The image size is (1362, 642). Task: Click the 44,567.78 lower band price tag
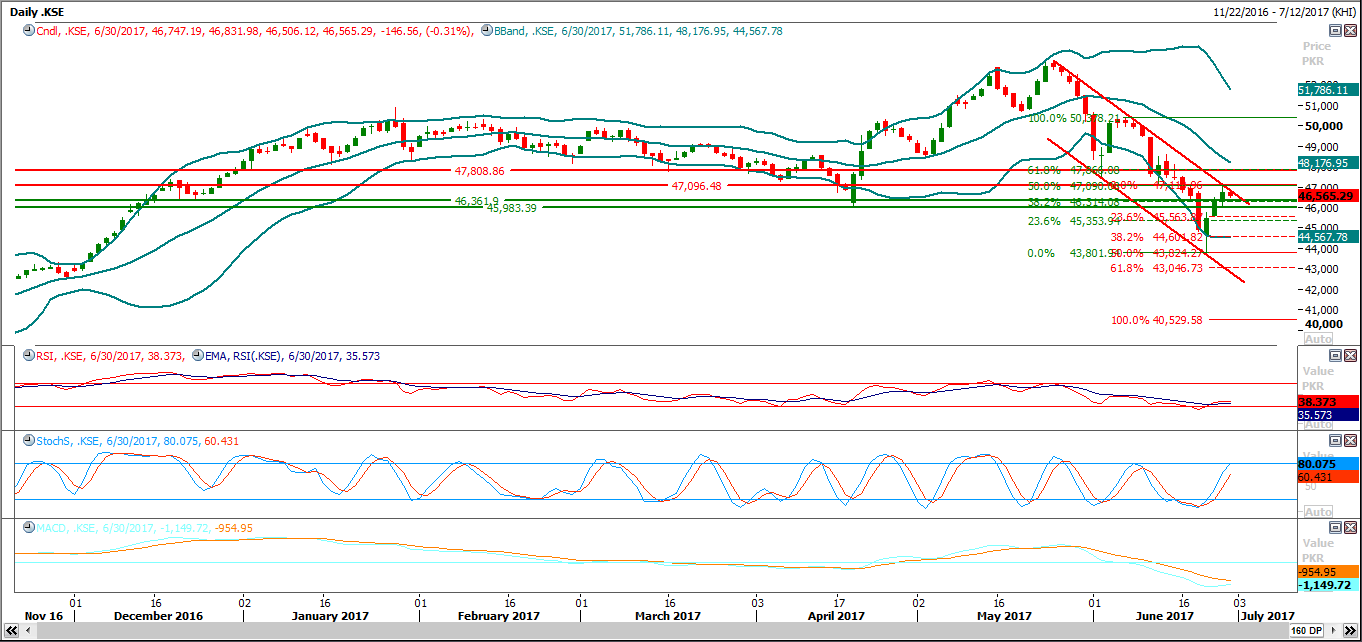point(1326,236)
